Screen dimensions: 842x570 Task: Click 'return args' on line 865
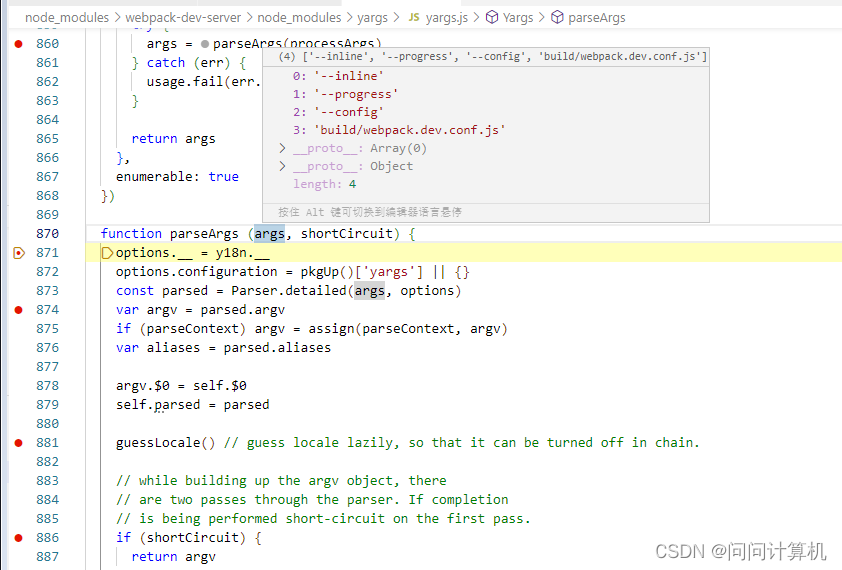173,139
